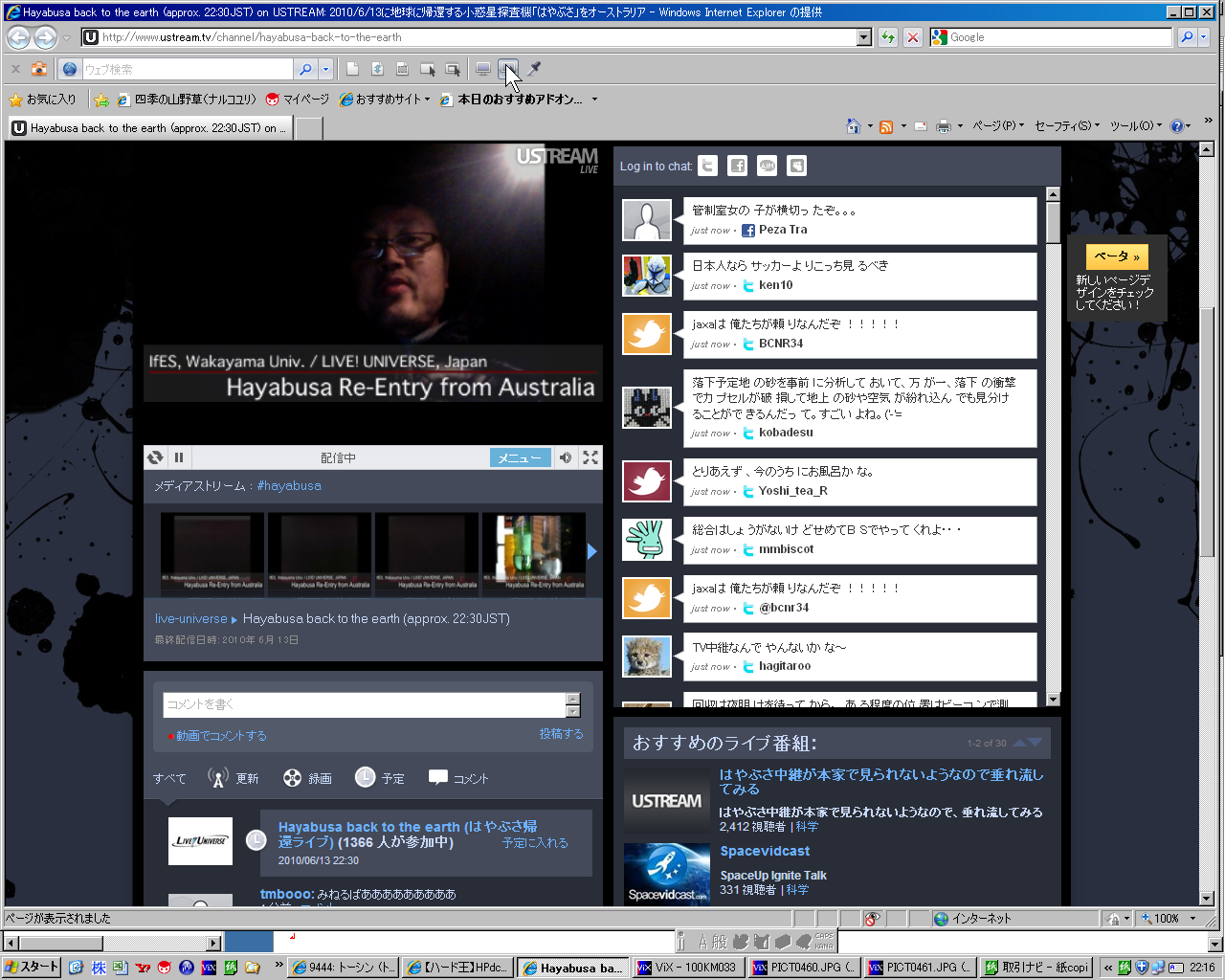Click the コメントを書く comment input field
The width and height of the screenshot is (1225, 980).
point(364,704)
